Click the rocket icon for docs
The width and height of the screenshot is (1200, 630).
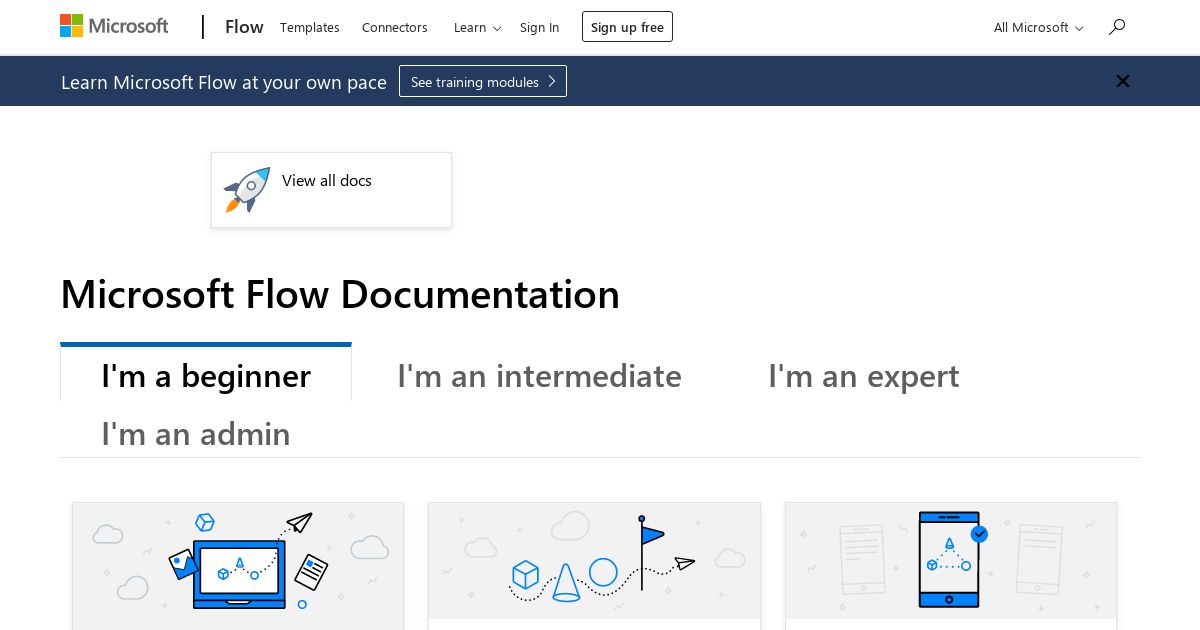pyautogui.click(x=247, y=189)
